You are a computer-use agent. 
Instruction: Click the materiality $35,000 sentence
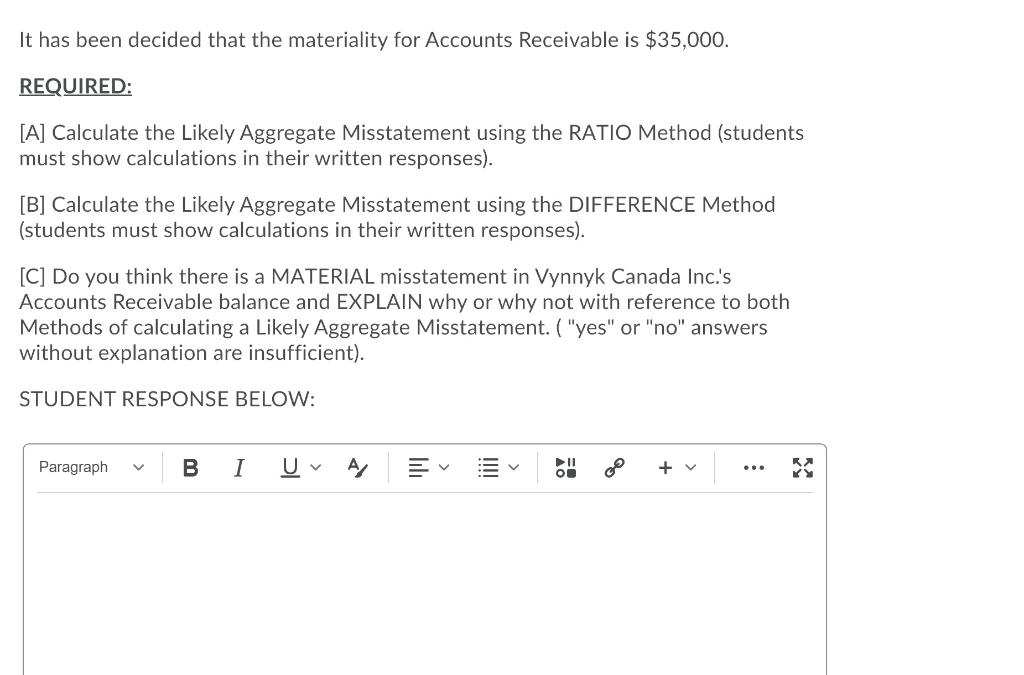point(374,40)
